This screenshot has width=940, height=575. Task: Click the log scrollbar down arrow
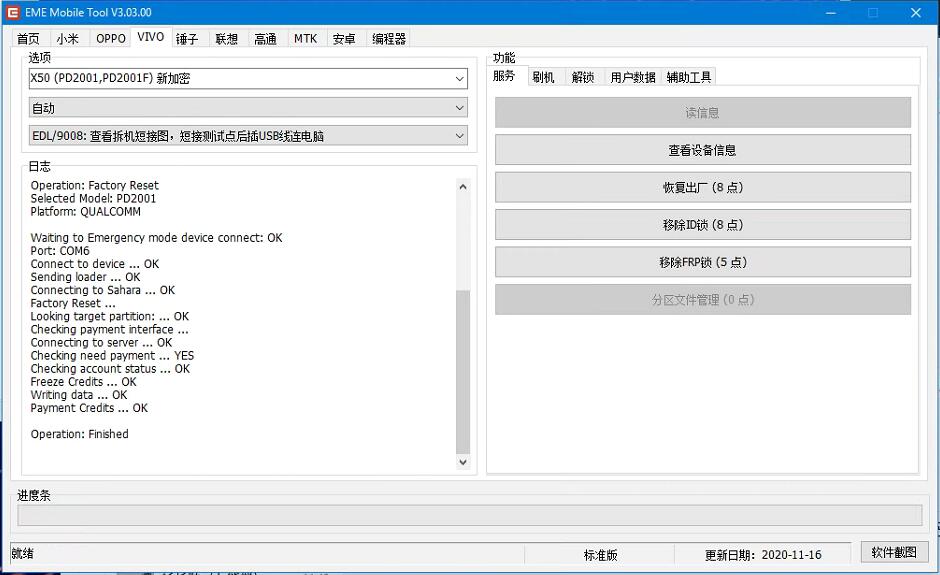(463, 462)
